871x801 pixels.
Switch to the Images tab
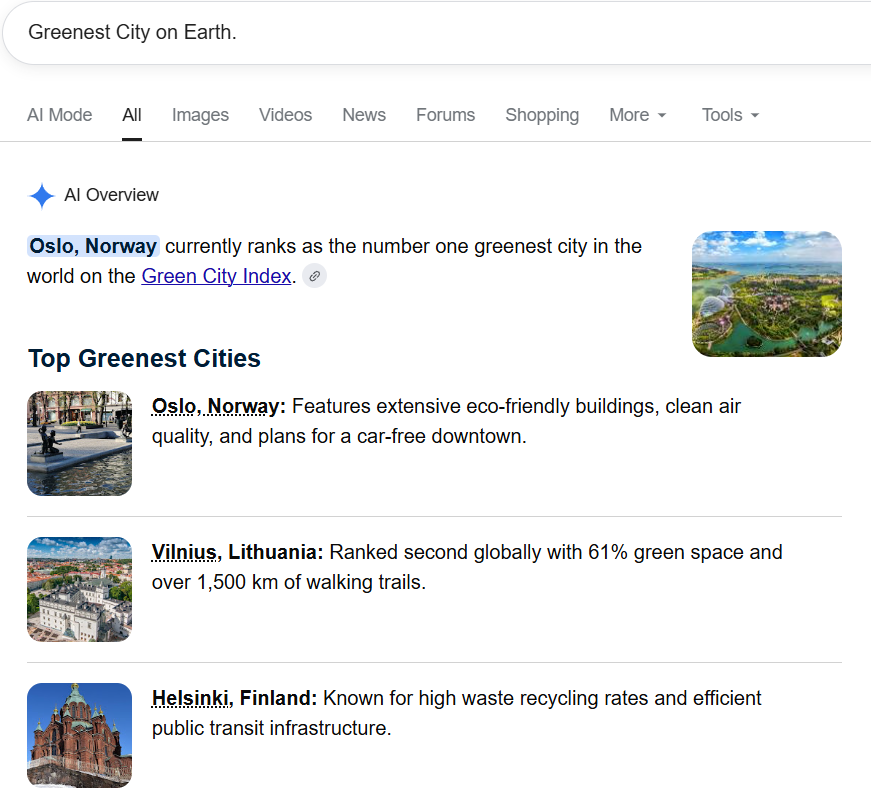[200, 115]
